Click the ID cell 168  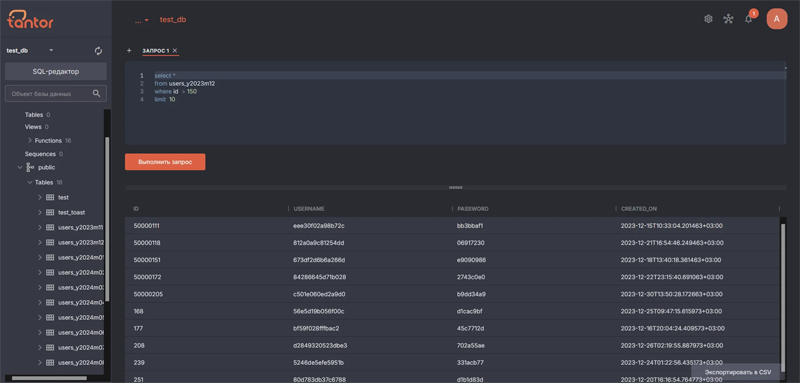pos(138,311)
